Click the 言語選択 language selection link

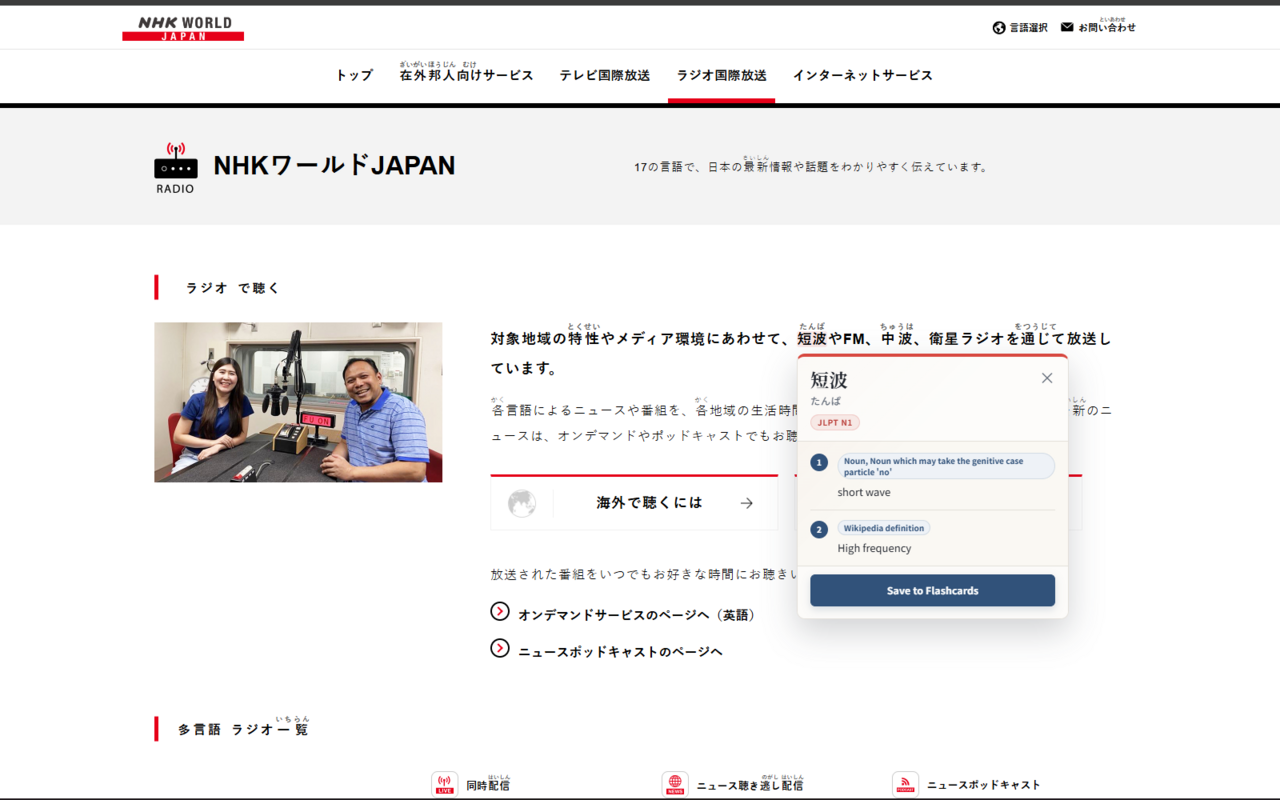[x=1028, y=28]
